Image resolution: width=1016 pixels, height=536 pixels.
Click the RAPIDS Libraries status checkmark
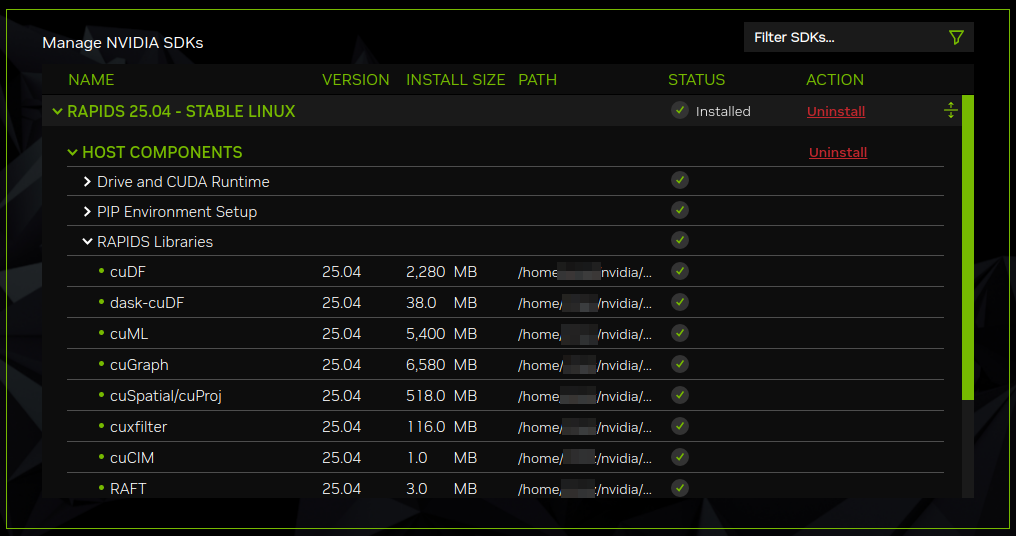click(680, 240)
